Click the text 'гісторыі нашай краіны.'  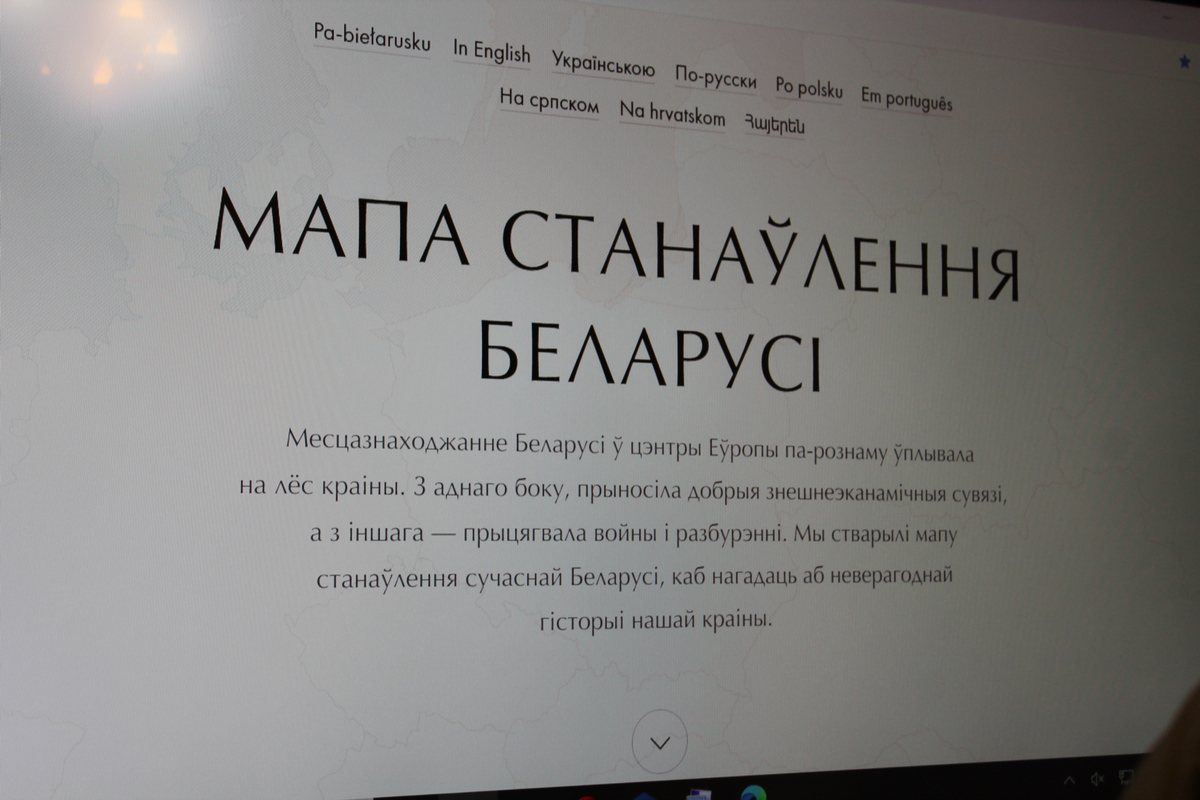[657, 620]
